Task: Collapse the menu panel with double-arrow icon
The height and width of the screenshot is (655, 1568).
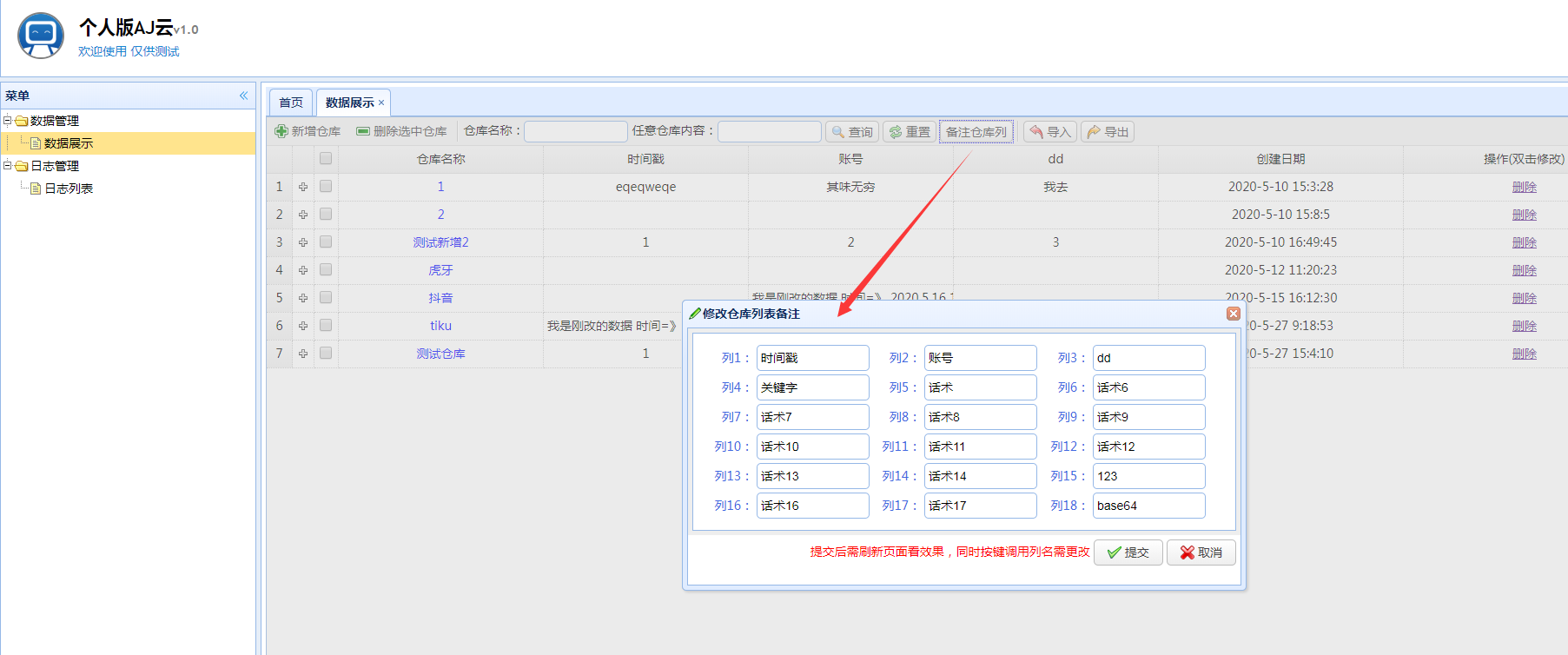Action: coord(244,96)
